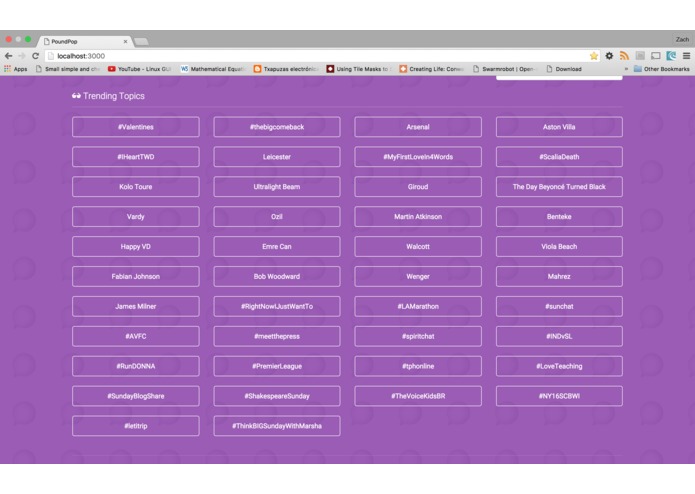
Task: Open the gear extension icon
Action: 609,56
